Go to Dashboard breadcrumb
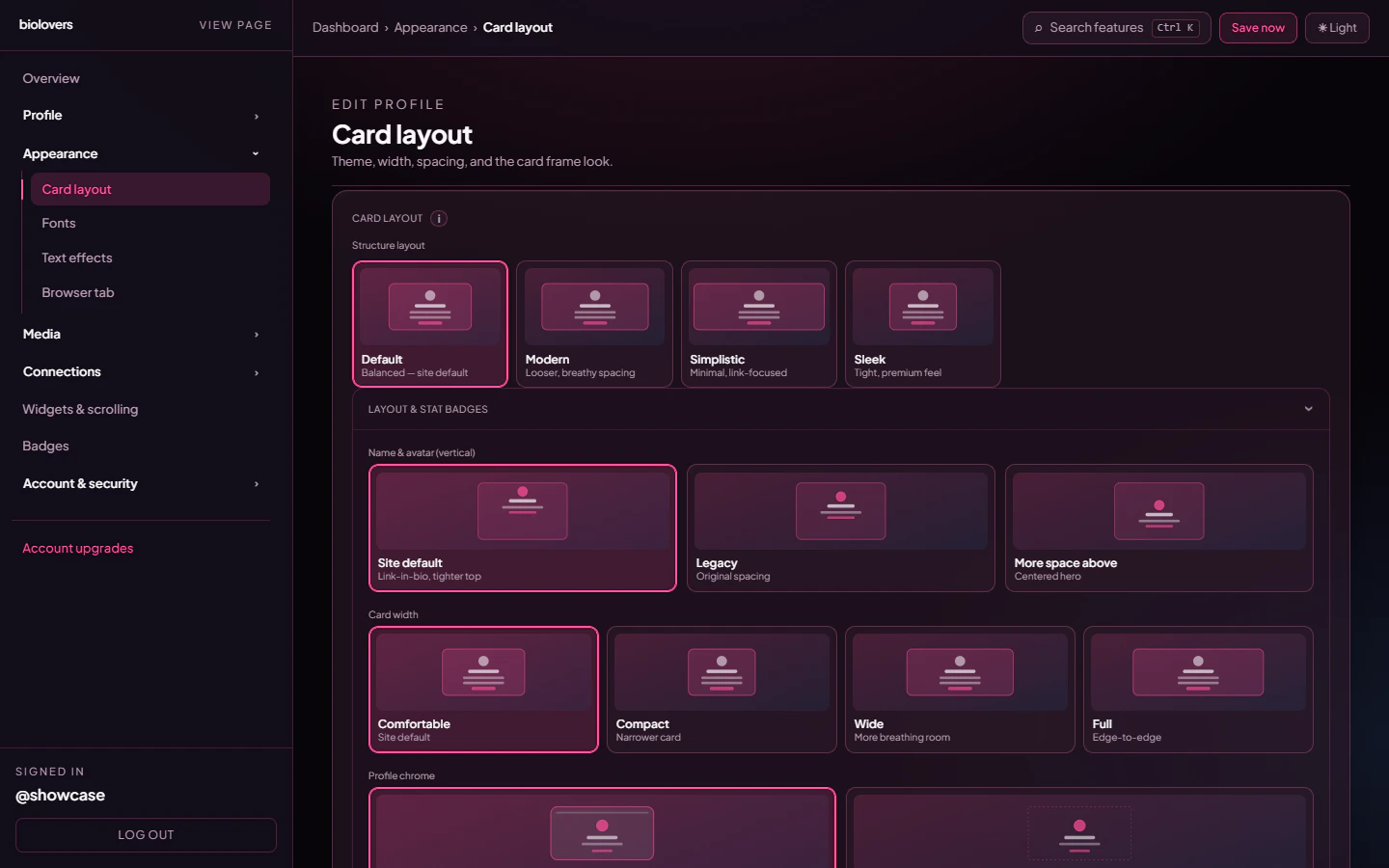This screenshot has width=1389, height=868. [x=345, y=28]
